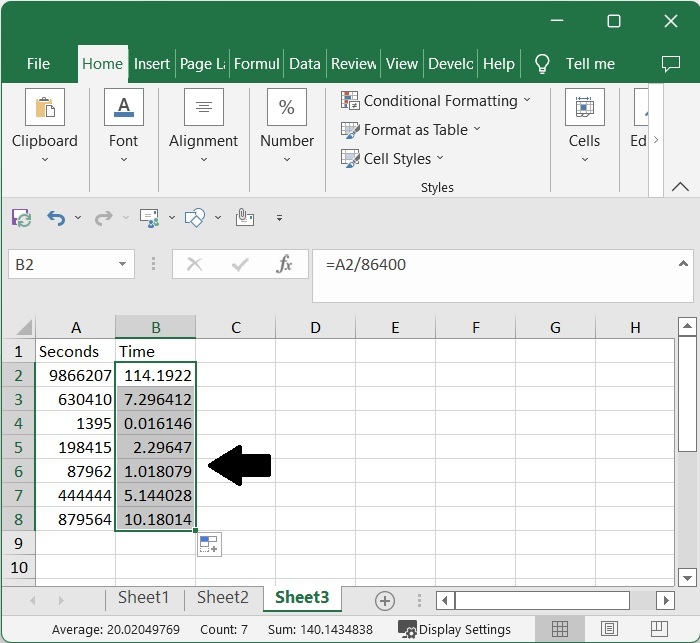Open the Shapes tool in Quick Access toolbar
The height and width of the screenshot is (643, 700).
(196, 217)
